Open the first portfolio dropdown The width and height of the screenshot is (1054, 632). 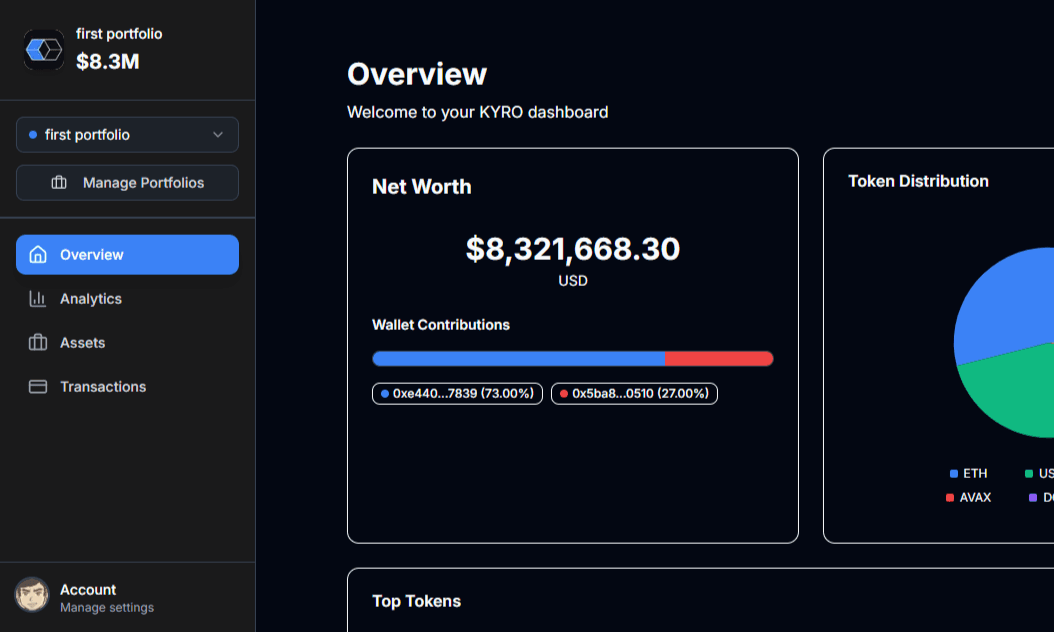point(127,135)
